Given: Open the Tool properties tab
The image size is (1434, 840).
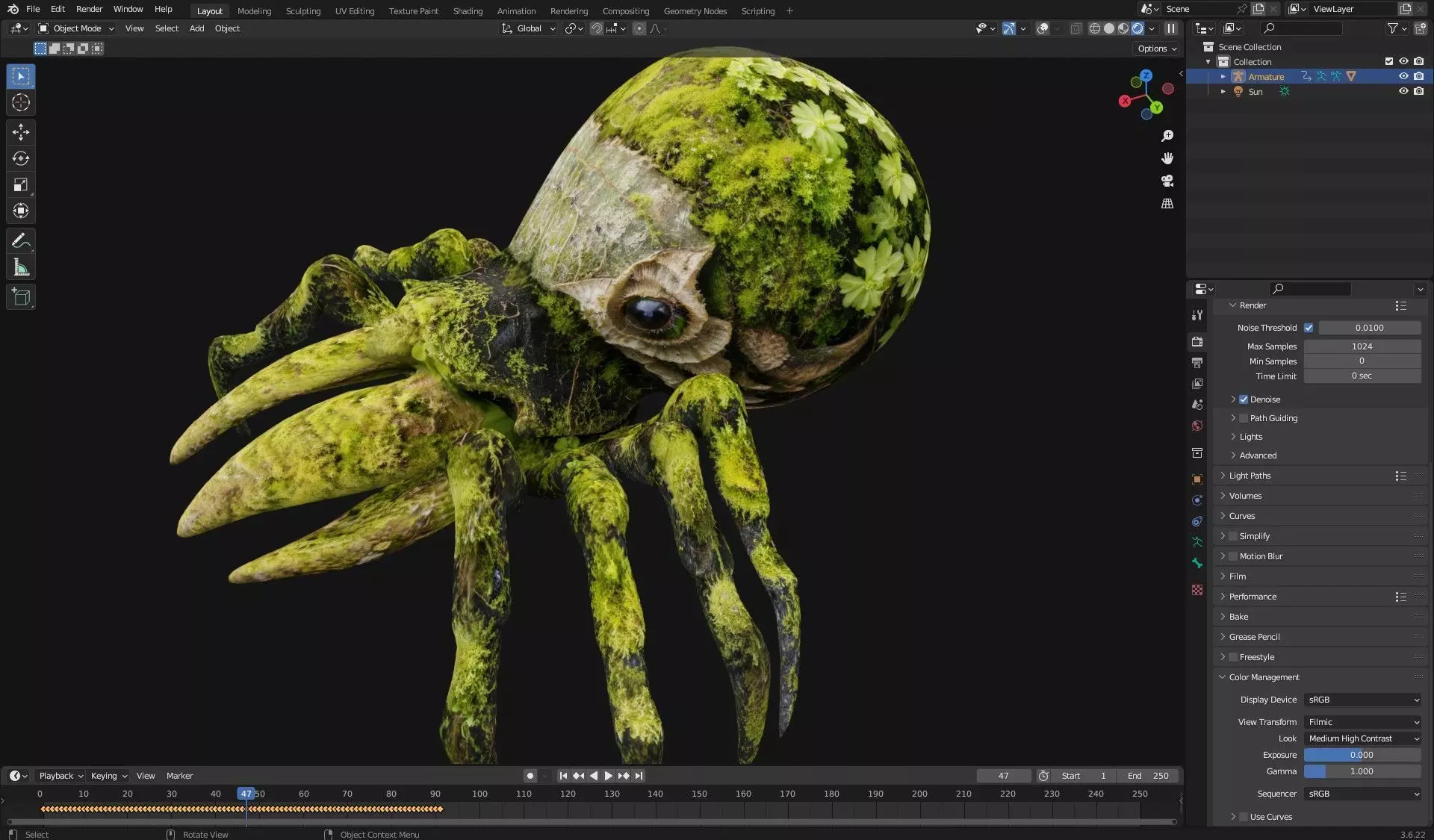Looking at the screenshot, I should point(1197,315).
